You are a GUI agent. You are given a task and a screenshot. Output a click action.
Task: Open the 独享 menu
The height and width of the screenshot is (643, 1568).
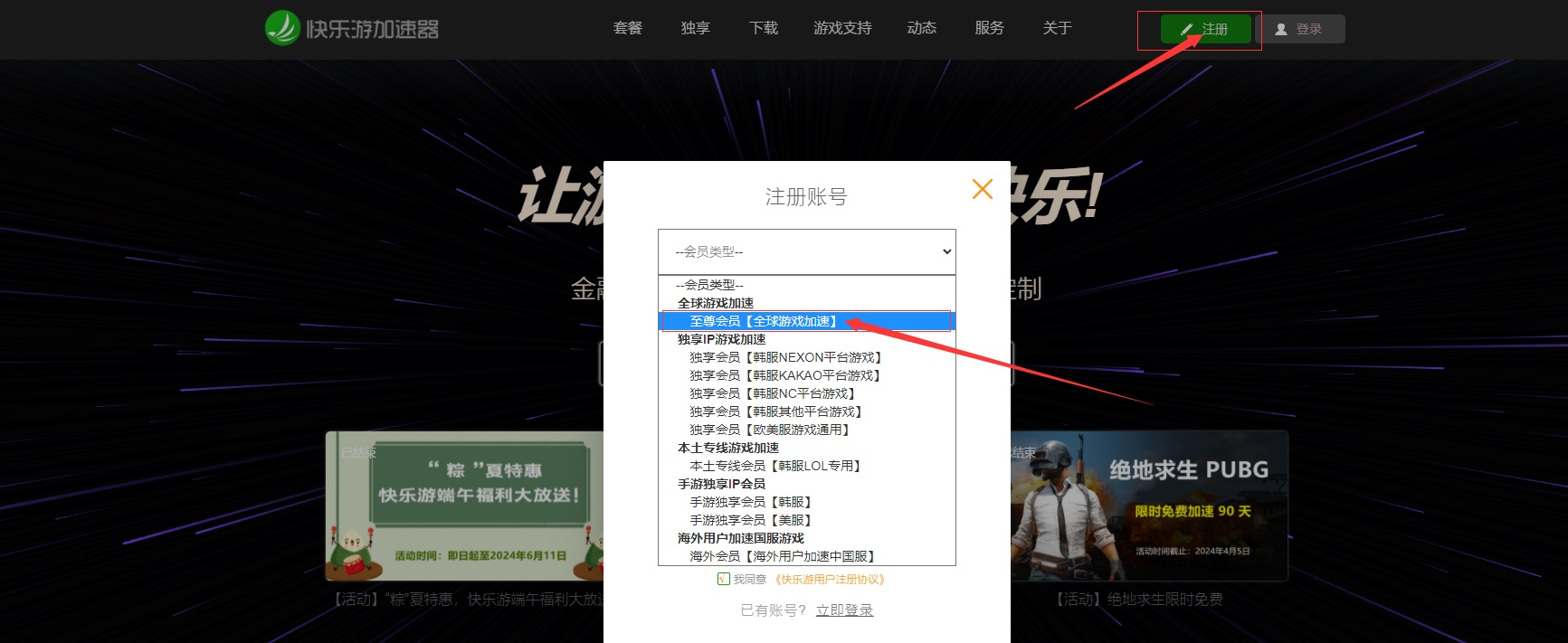(695, 28)
